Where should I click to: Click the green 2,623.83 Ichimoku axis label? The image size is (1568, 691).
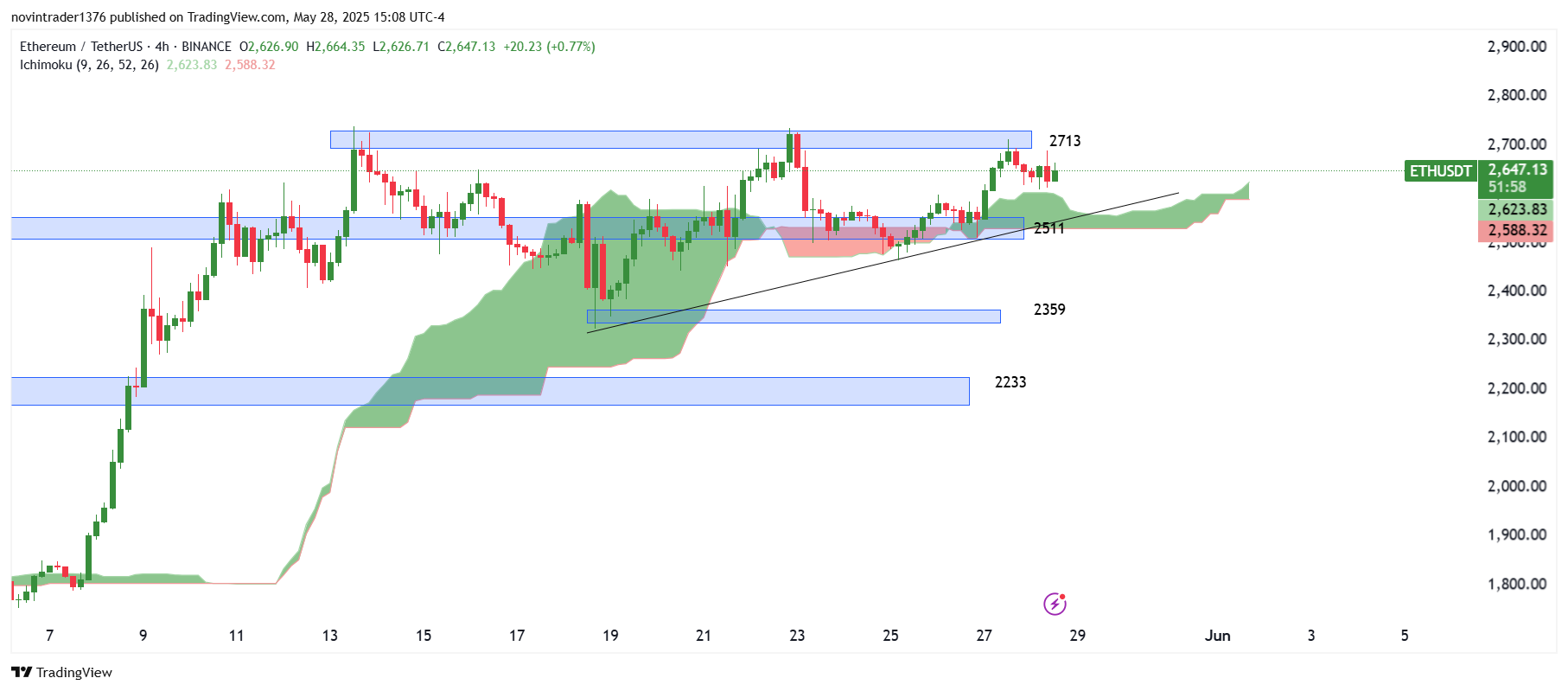pyautogui.click(x=1516, y=209)
